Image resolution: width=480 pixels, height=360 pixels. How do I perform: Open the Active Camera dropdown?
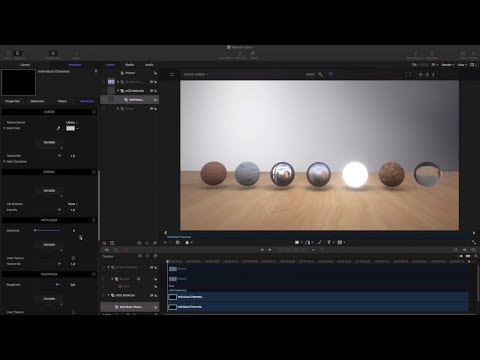(196, 74)
